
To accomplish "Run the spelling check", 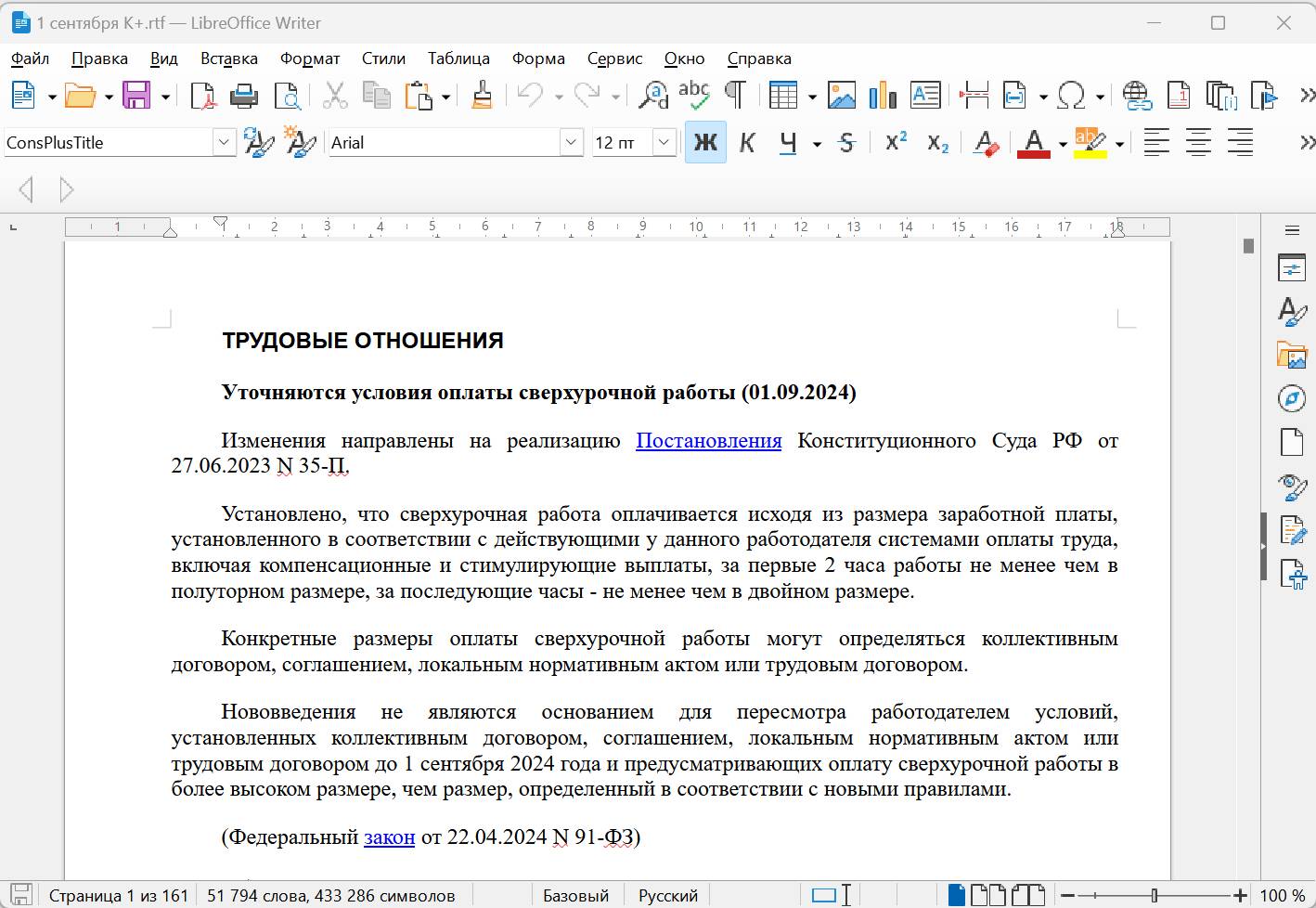I will pyautogui.click(x=694, y=95).
